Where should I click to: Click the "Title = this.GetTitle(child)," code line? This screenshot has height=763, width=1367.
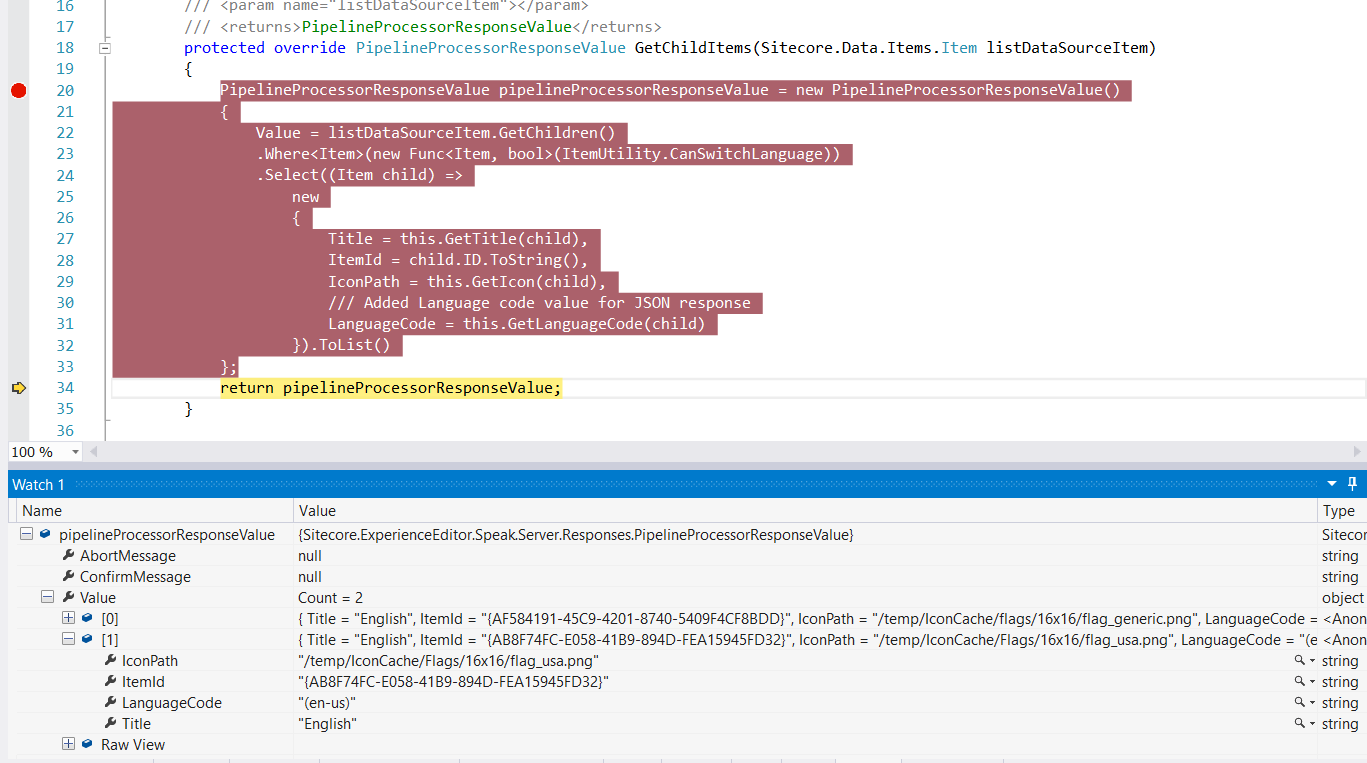458,239
